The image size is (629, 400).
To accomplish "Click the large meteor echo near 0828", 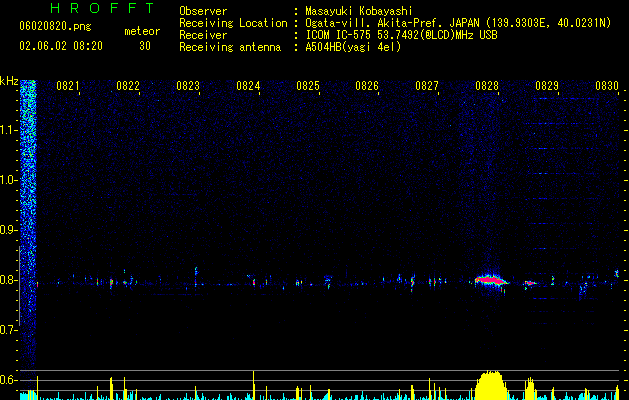I will (x=489, y=280).
